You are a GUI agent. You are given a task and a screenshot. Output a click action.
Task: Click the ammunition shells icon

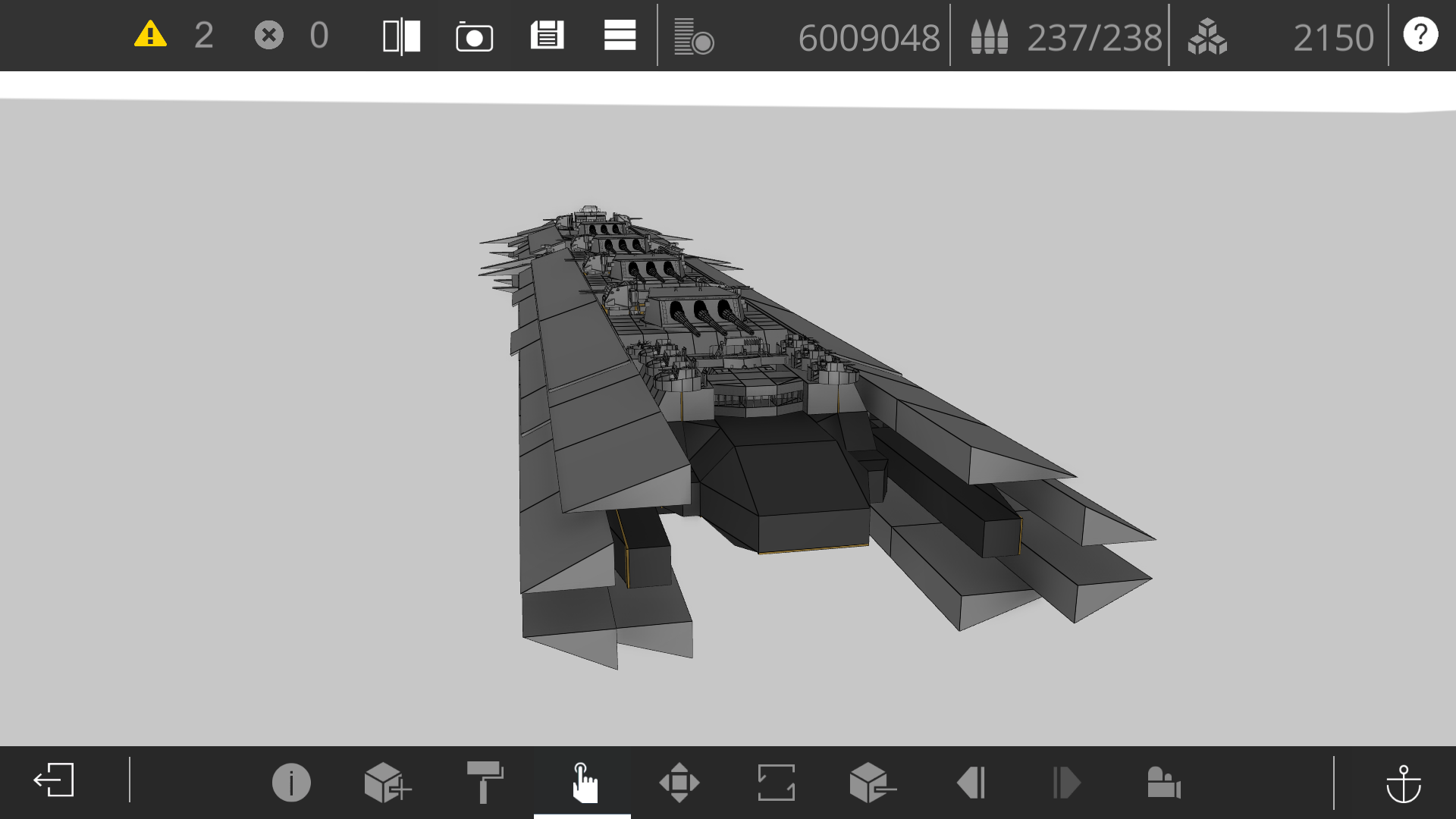990,36
